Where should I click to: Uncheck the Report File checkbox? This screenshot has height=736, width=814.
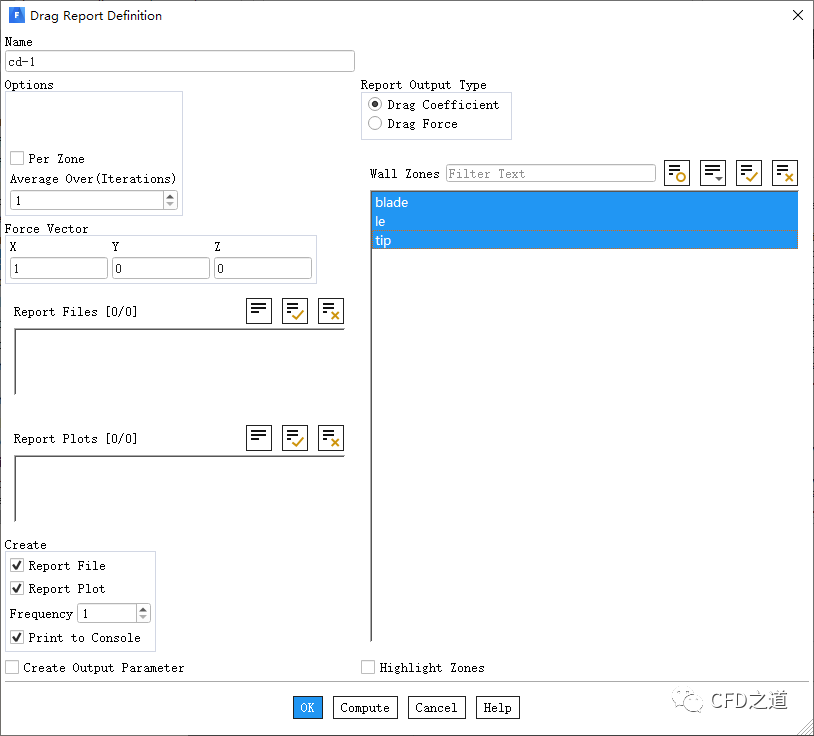coord(17,566)
